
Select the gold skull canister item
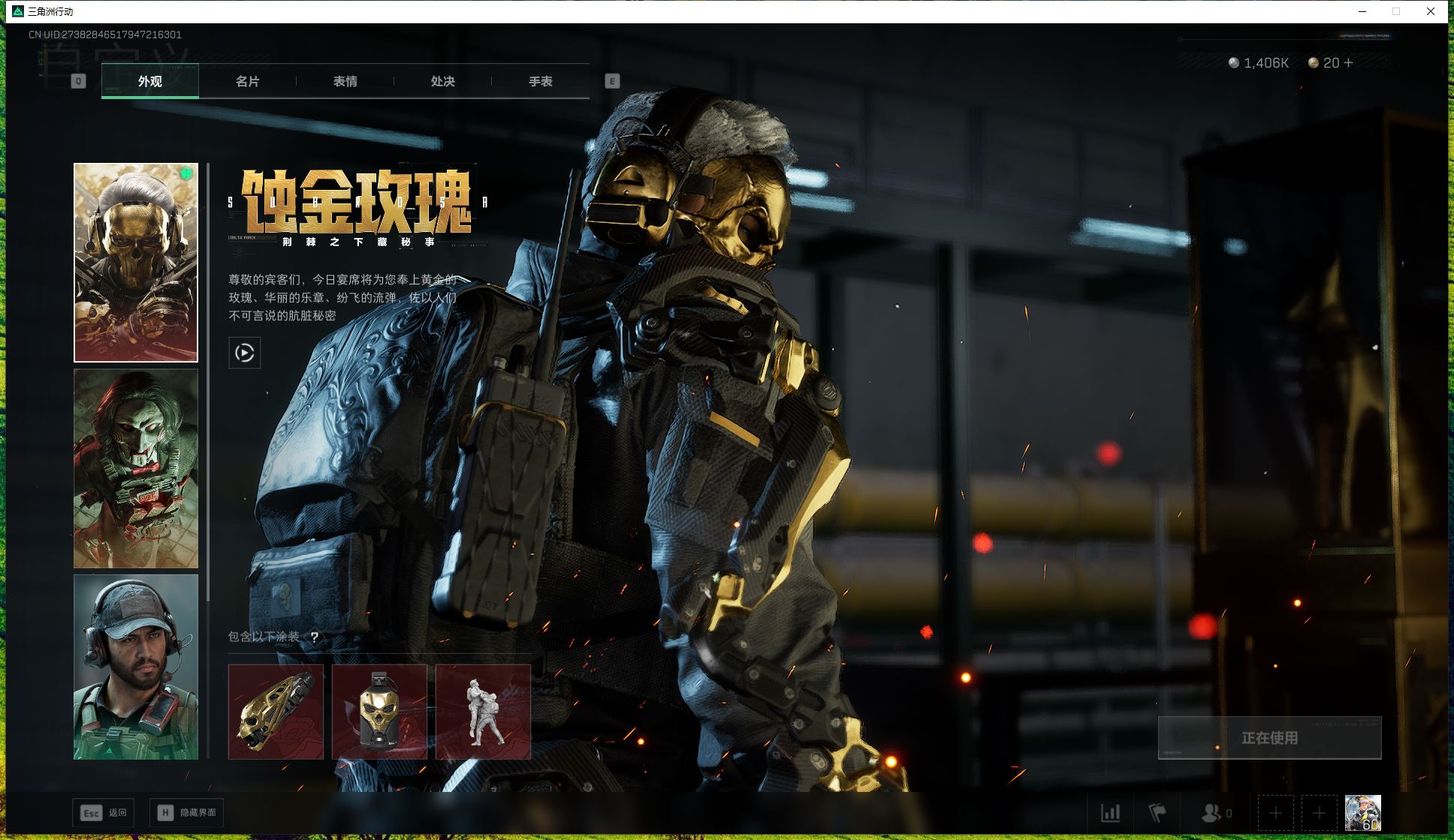379,712
